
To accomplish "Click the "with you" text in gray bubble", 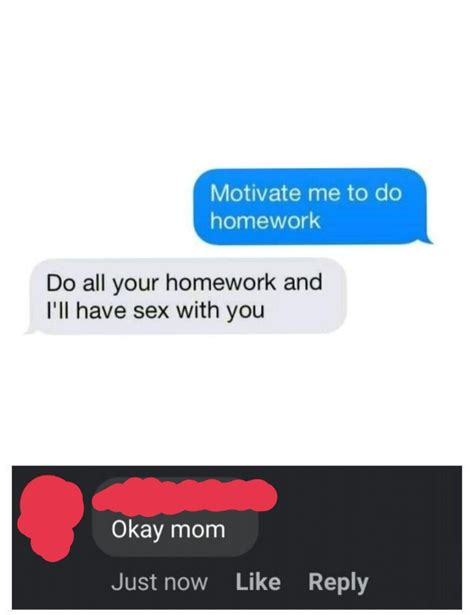I will coord(220,311).
